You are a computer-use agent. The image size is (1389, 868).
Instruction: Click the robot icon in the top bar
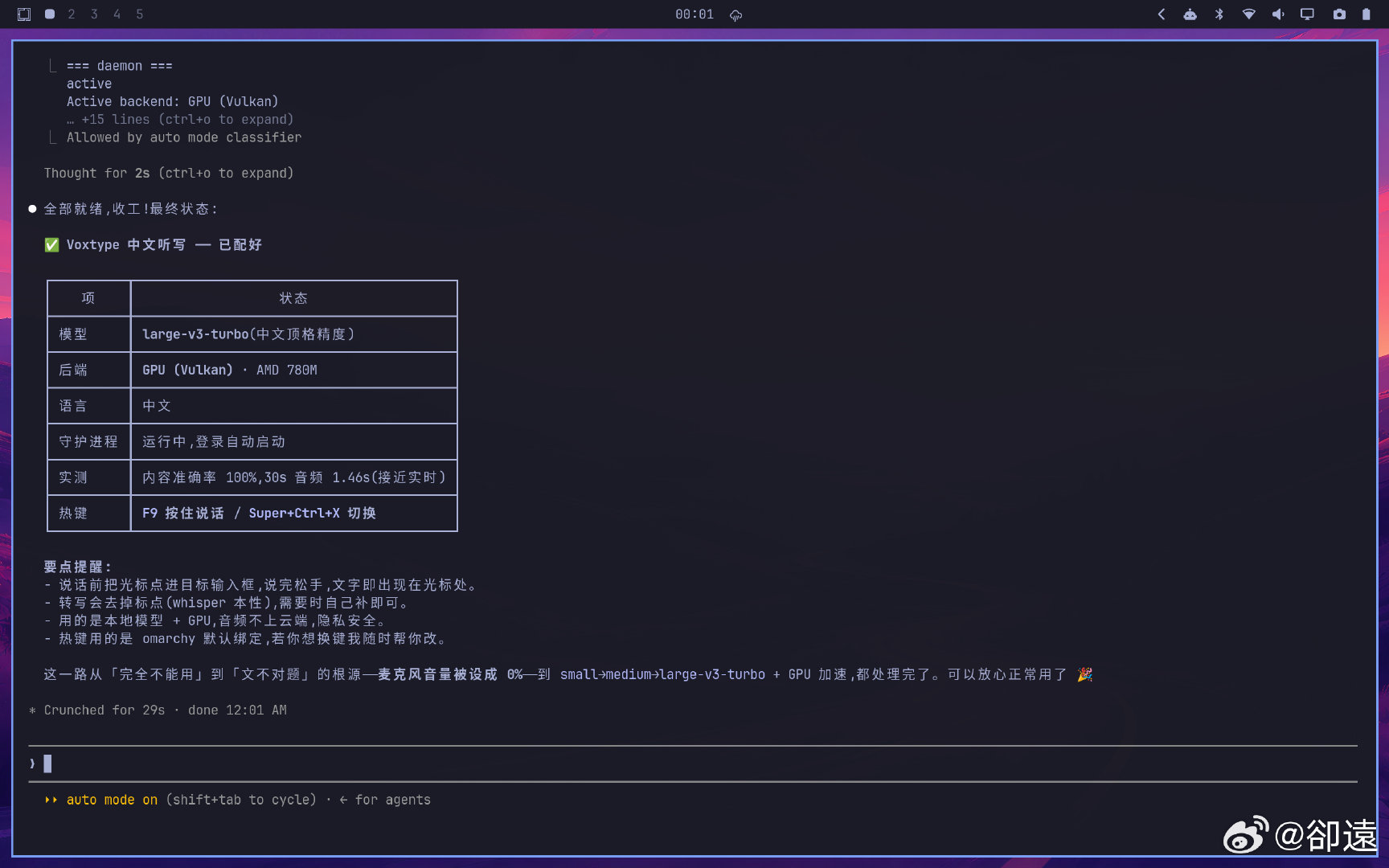coord(1190,14)
